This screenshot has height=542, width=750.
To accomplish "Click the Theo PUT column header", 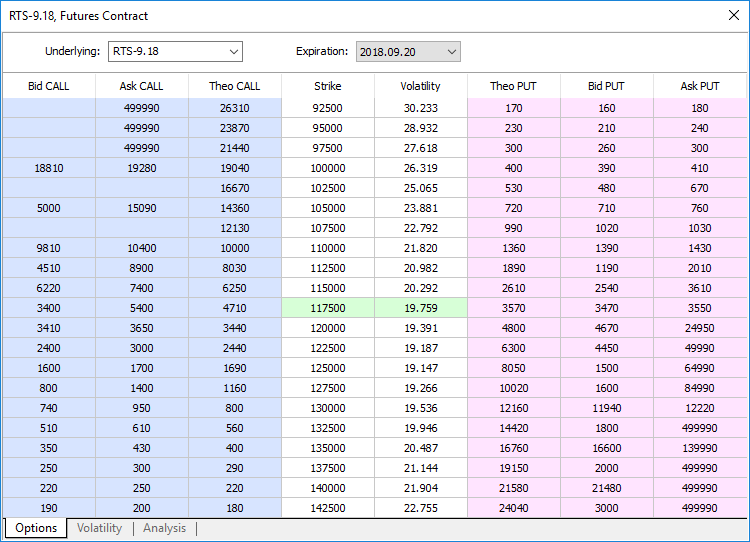I will pos(513,86).
